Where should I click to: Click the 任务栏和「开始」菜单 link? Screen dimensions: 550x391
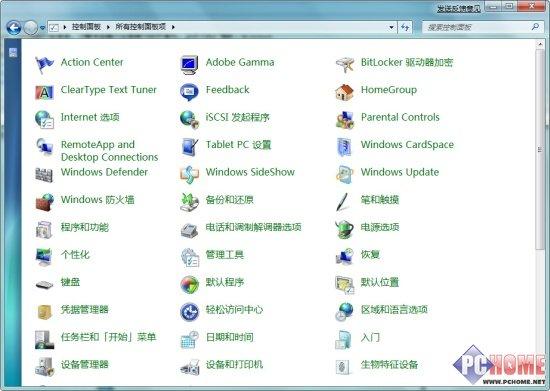[108, 337]
